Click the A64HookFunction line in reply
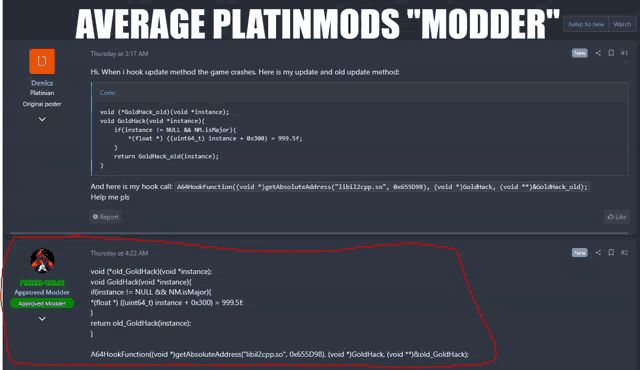Image resolution: width=640 pixels, height=370 pixels. point(280,354)
